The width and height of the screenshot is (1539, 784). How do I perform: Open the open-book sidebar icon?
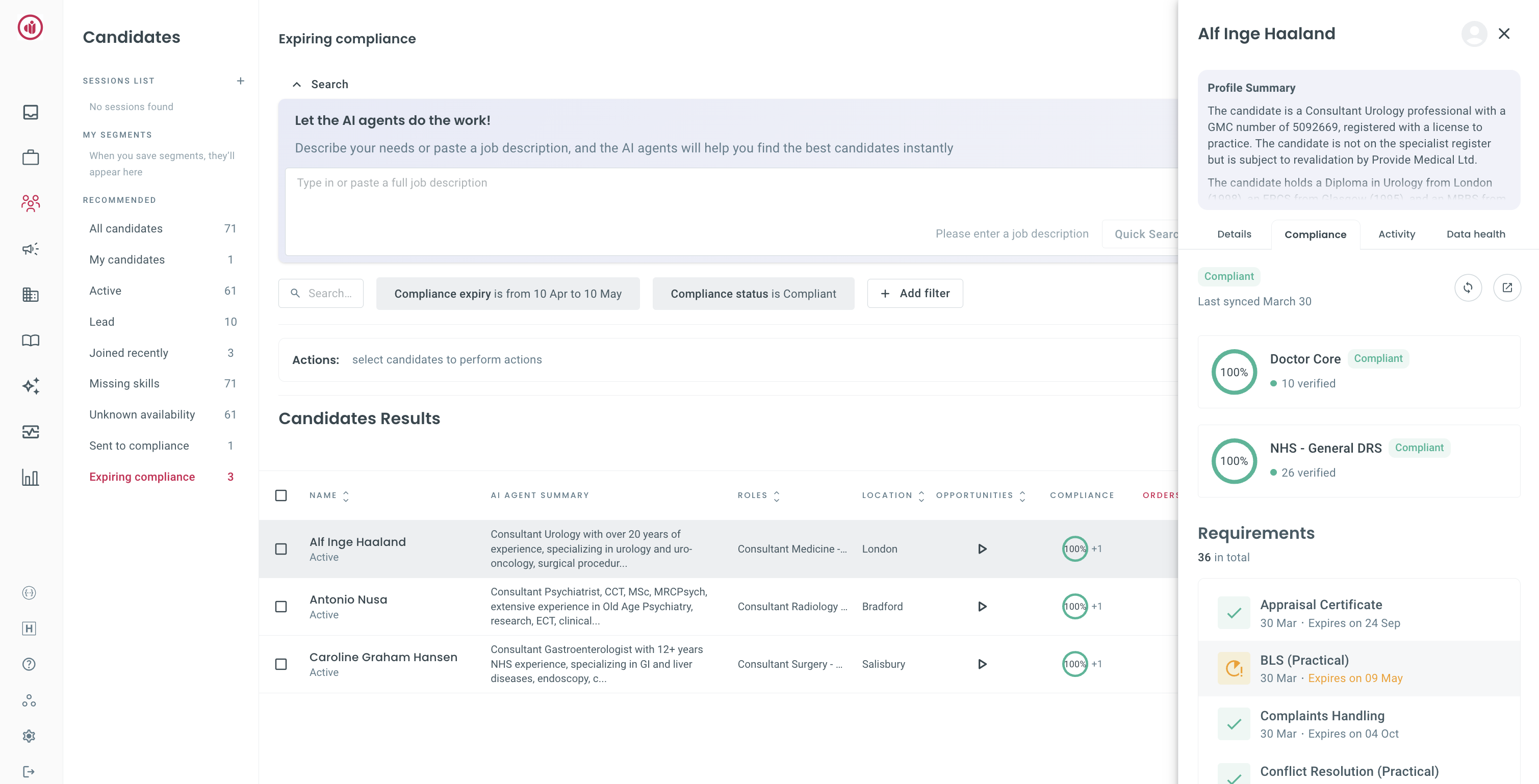[x=31, y=341]
